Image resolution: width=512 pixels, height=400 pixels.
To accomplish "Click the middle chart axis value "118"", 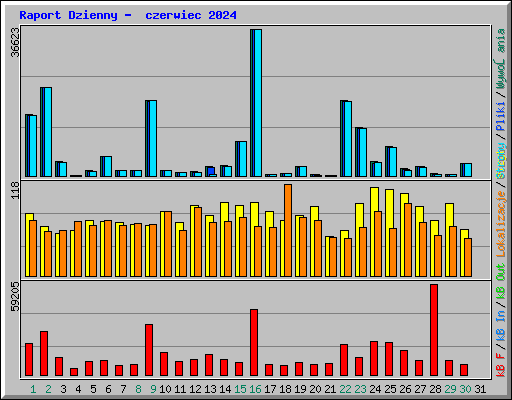I will coord(15,191).
